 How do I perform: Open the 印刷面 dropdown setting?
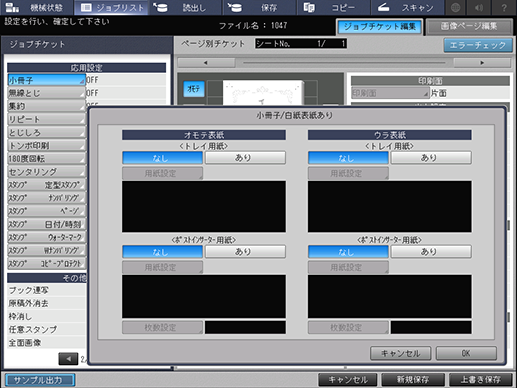coord(390,93)
